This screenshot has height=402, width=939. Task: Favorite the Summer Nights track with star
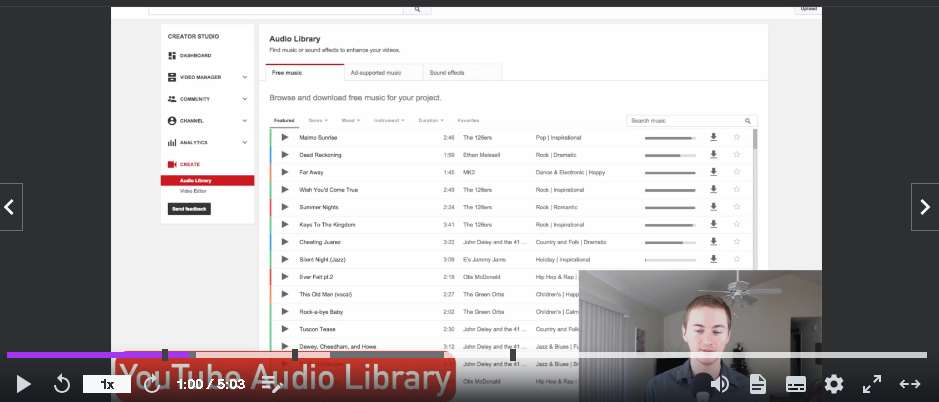coord(737,207)
